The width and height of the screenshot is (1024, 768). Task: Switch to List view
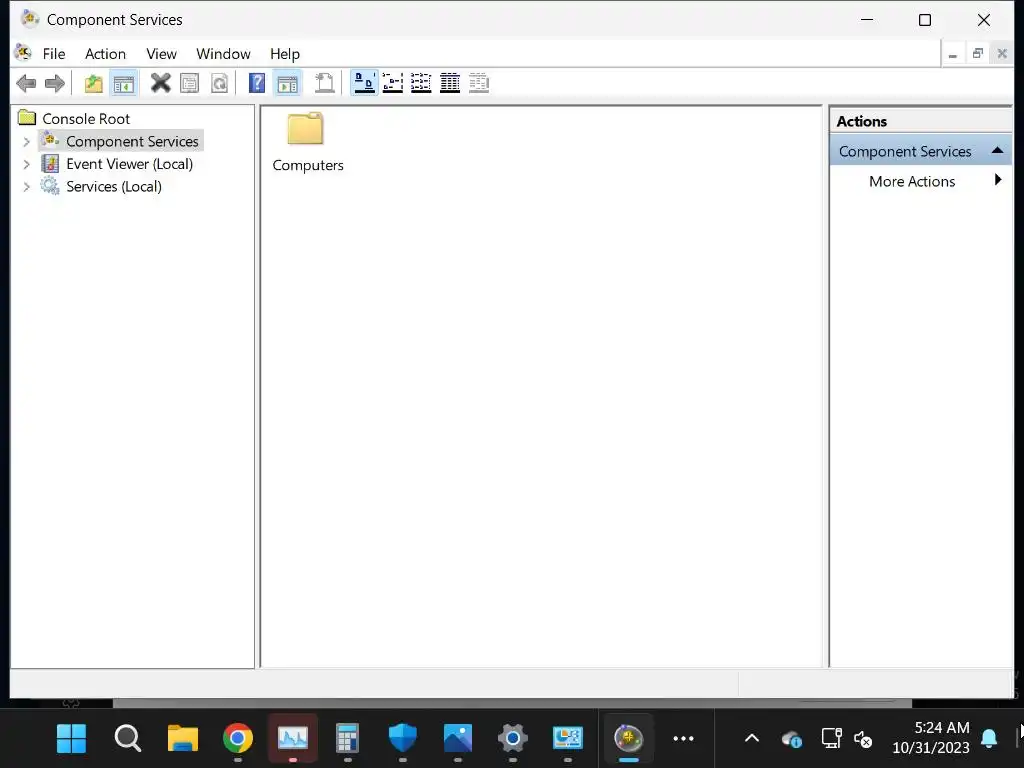[x=421, y=83]
